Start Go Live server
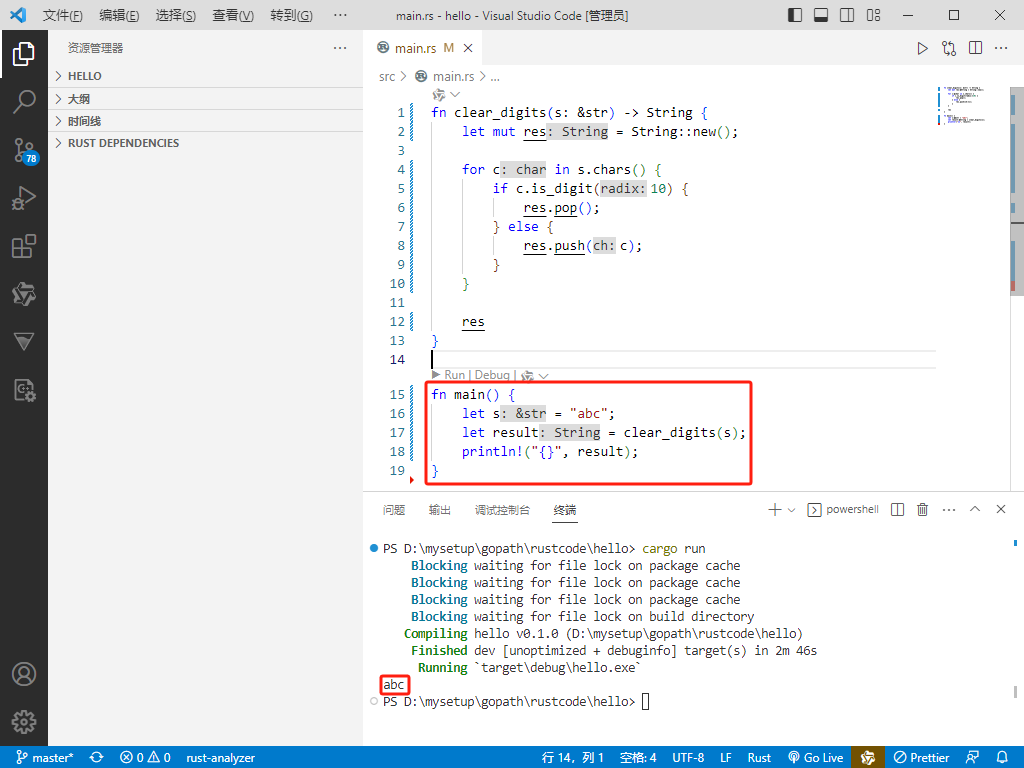 816,758
